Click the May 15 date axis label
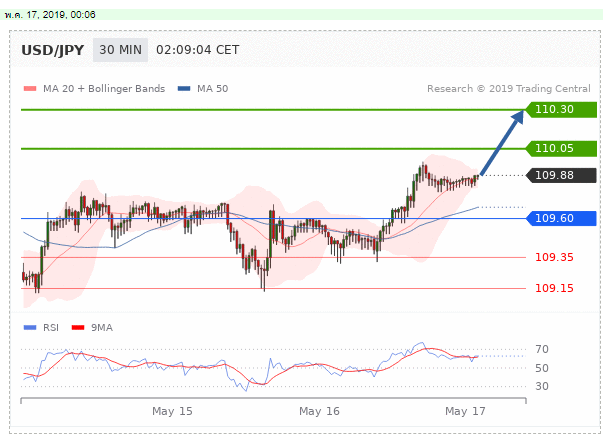Screen dimensions: 603x441 click(x=172, y=411)
